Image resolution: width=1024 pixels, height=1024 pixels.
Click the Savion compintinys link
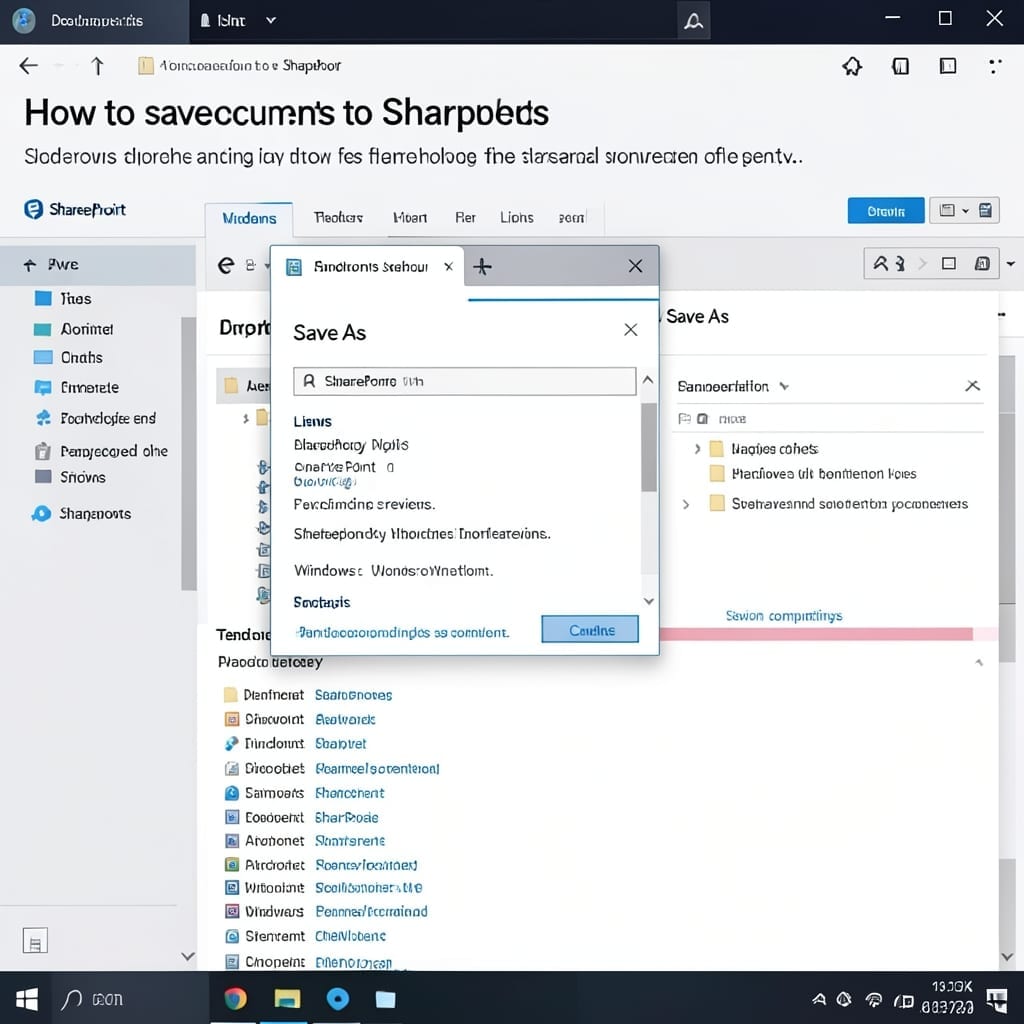[x=784, y=615]
